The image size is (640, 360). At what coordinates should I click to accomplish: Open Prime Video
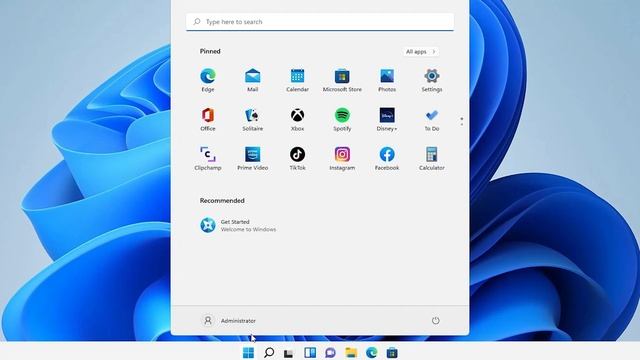(253, 158)
